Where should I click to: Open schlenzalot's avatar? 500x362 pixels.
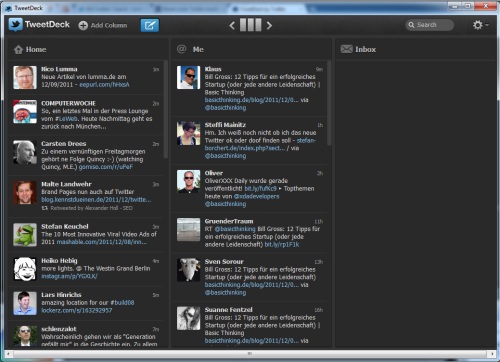[25, 336]
